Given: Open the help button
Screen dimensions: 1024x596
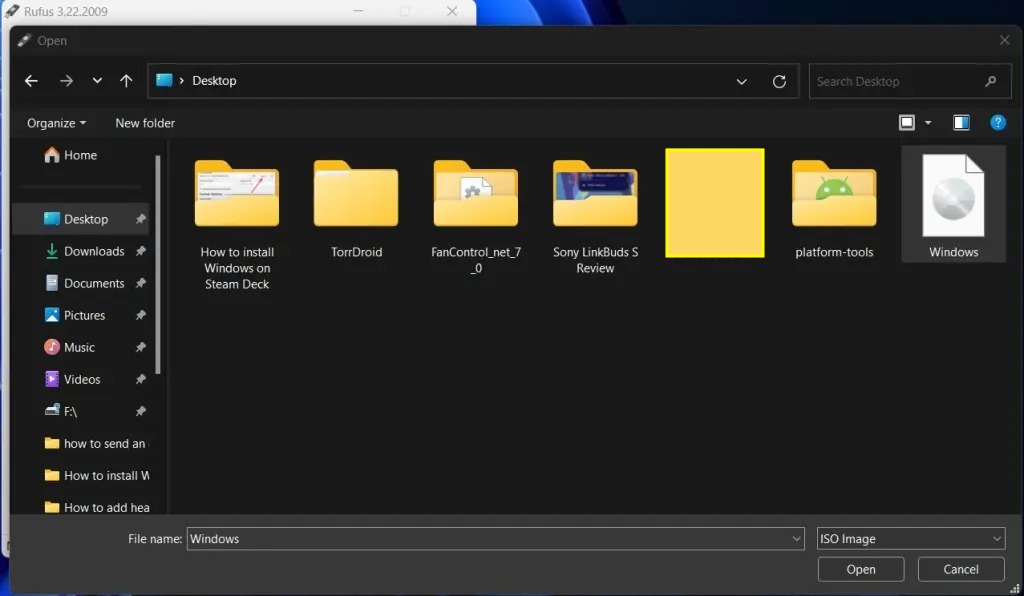Looking at the screenshot, I should [x=997, y=123].
